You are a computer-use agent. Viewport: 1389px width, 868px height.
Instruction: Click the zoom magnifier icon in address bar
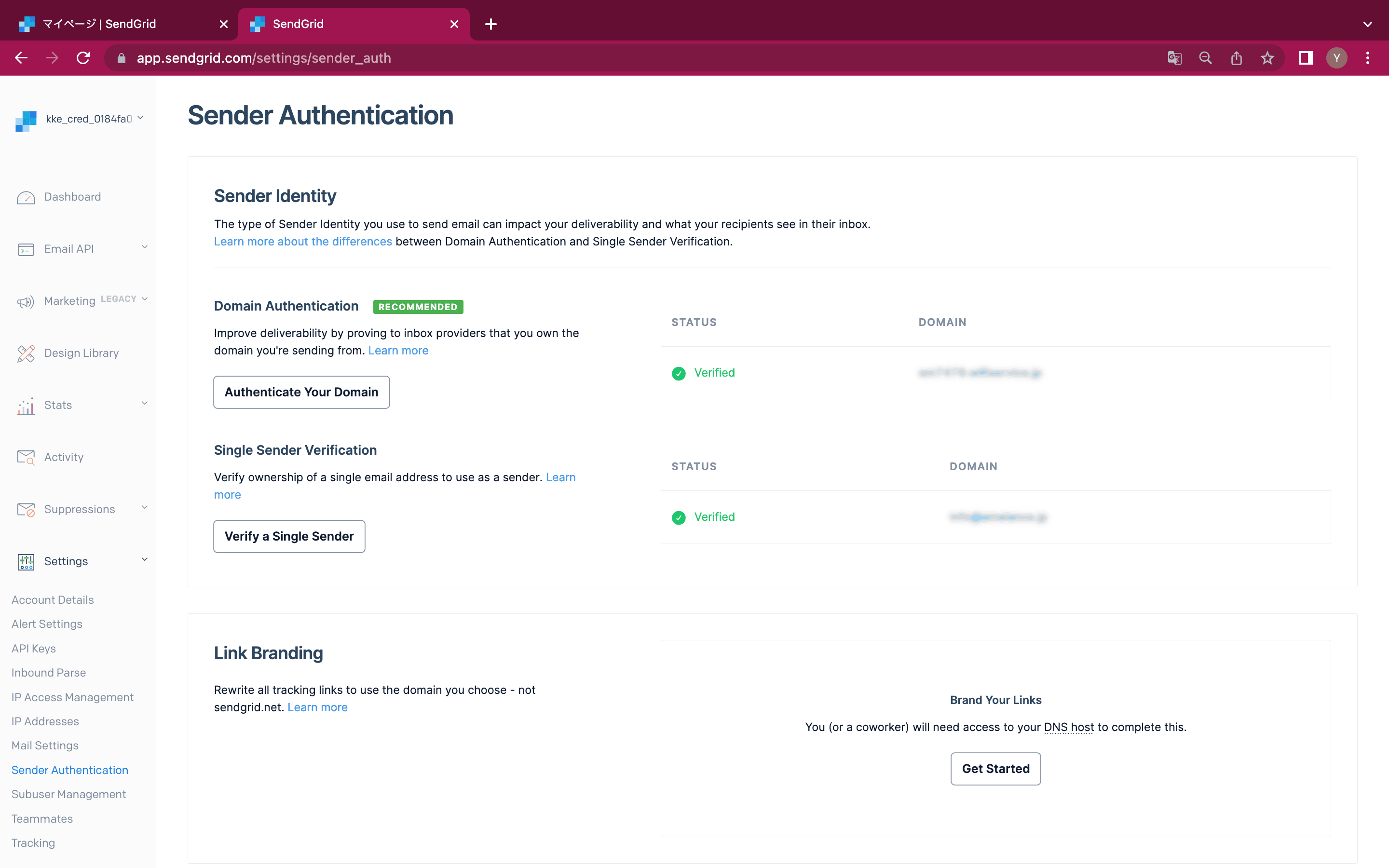point(1205,58)
